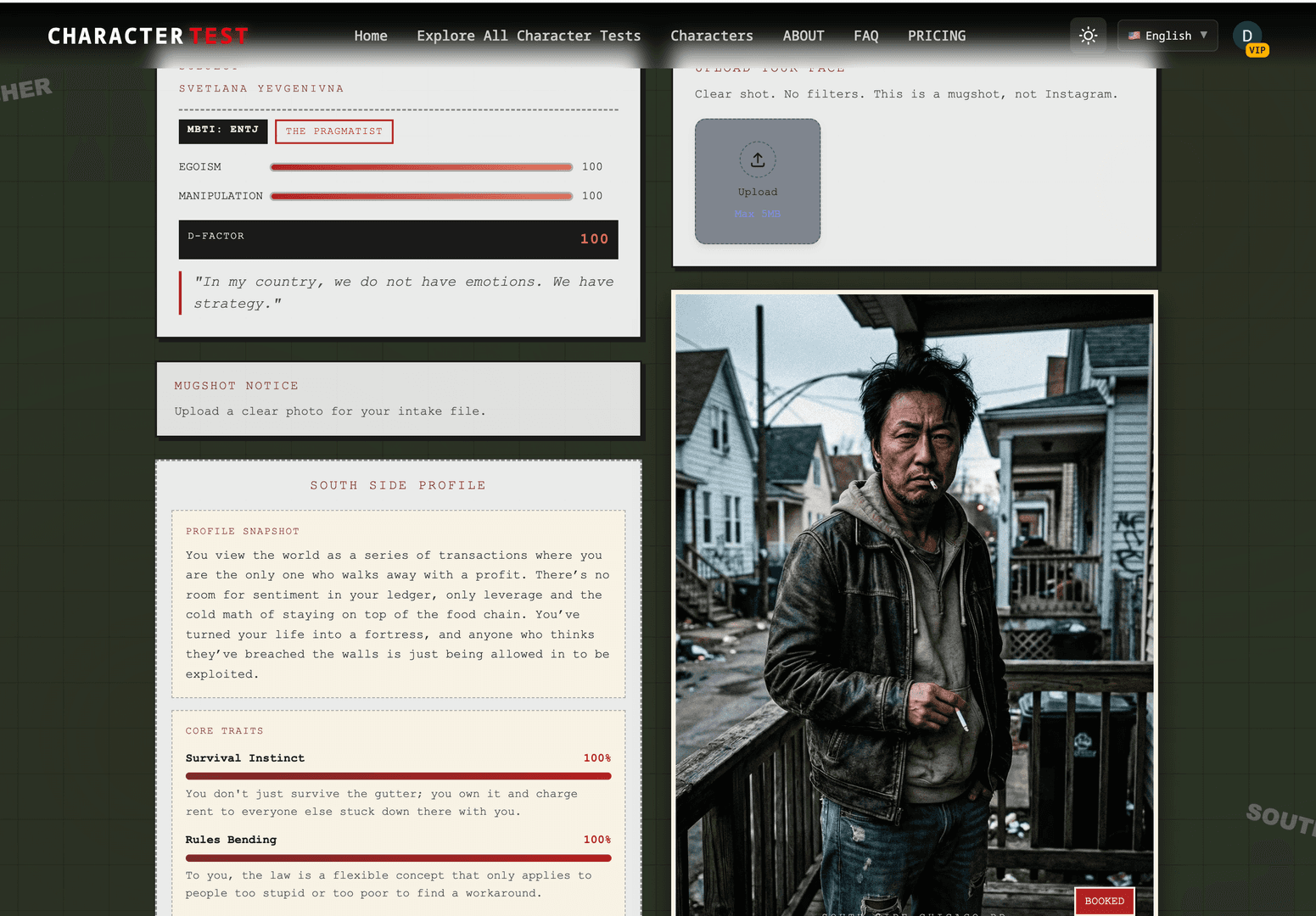Click the MBTI: ENTJ badge
Viewport: 1316px width, 916px height.
tap(222, 130)
